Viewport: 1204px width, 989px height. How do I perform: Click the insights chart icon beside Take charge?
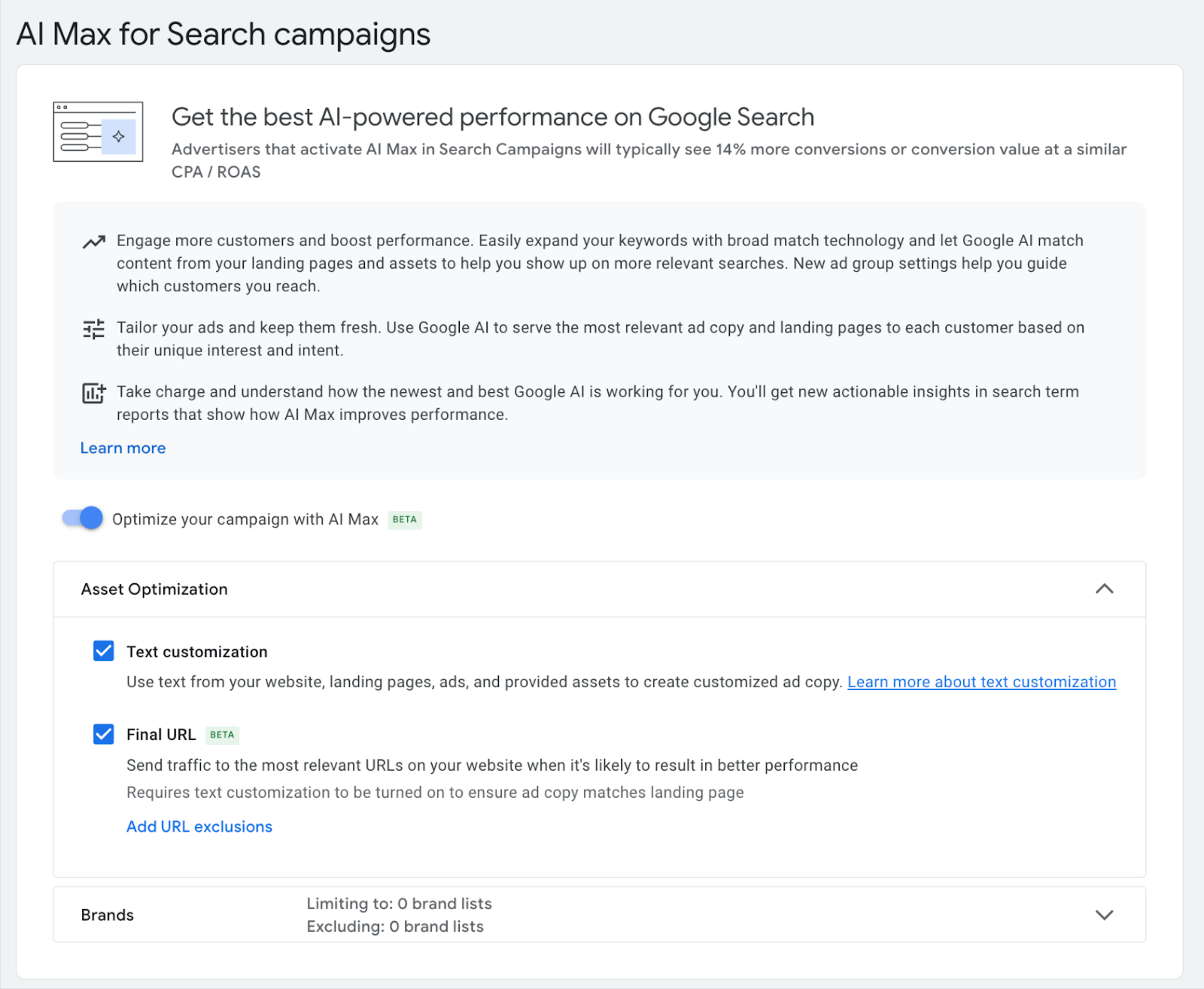click(x=94, y=393)
